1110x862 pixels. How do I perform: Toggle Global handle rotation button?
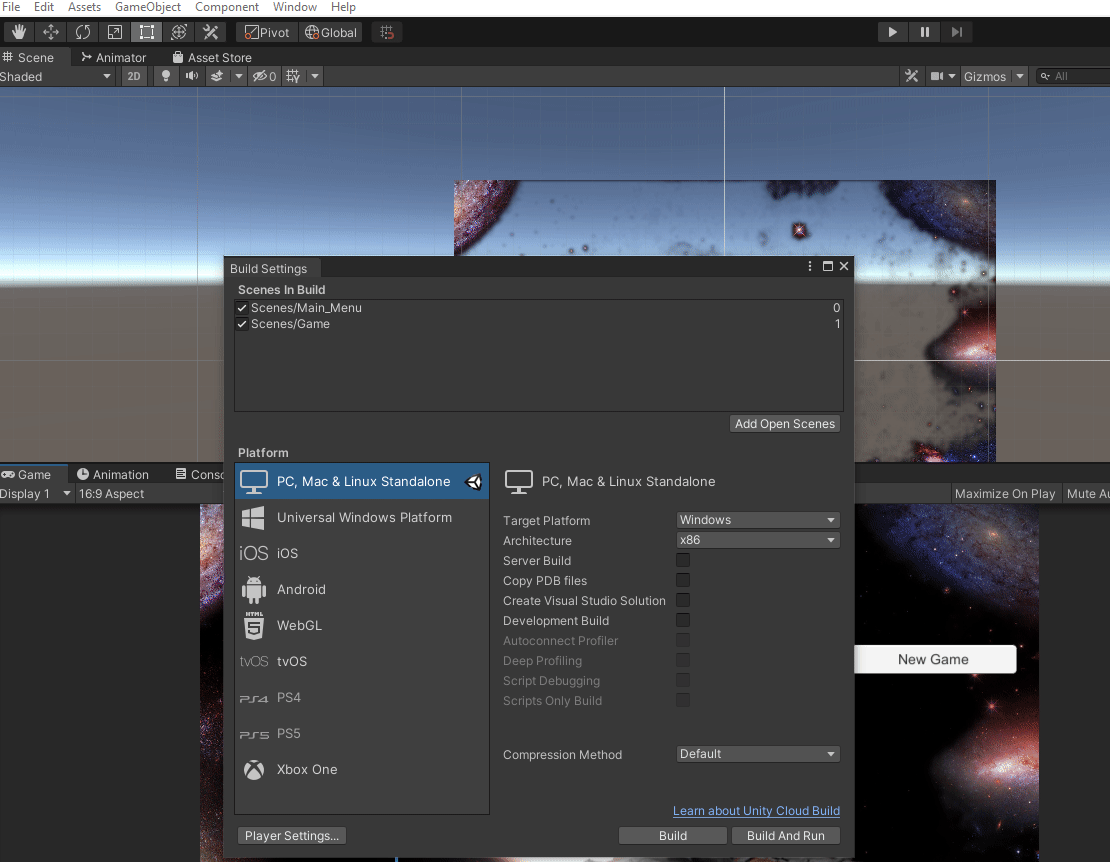click(331, 33)
